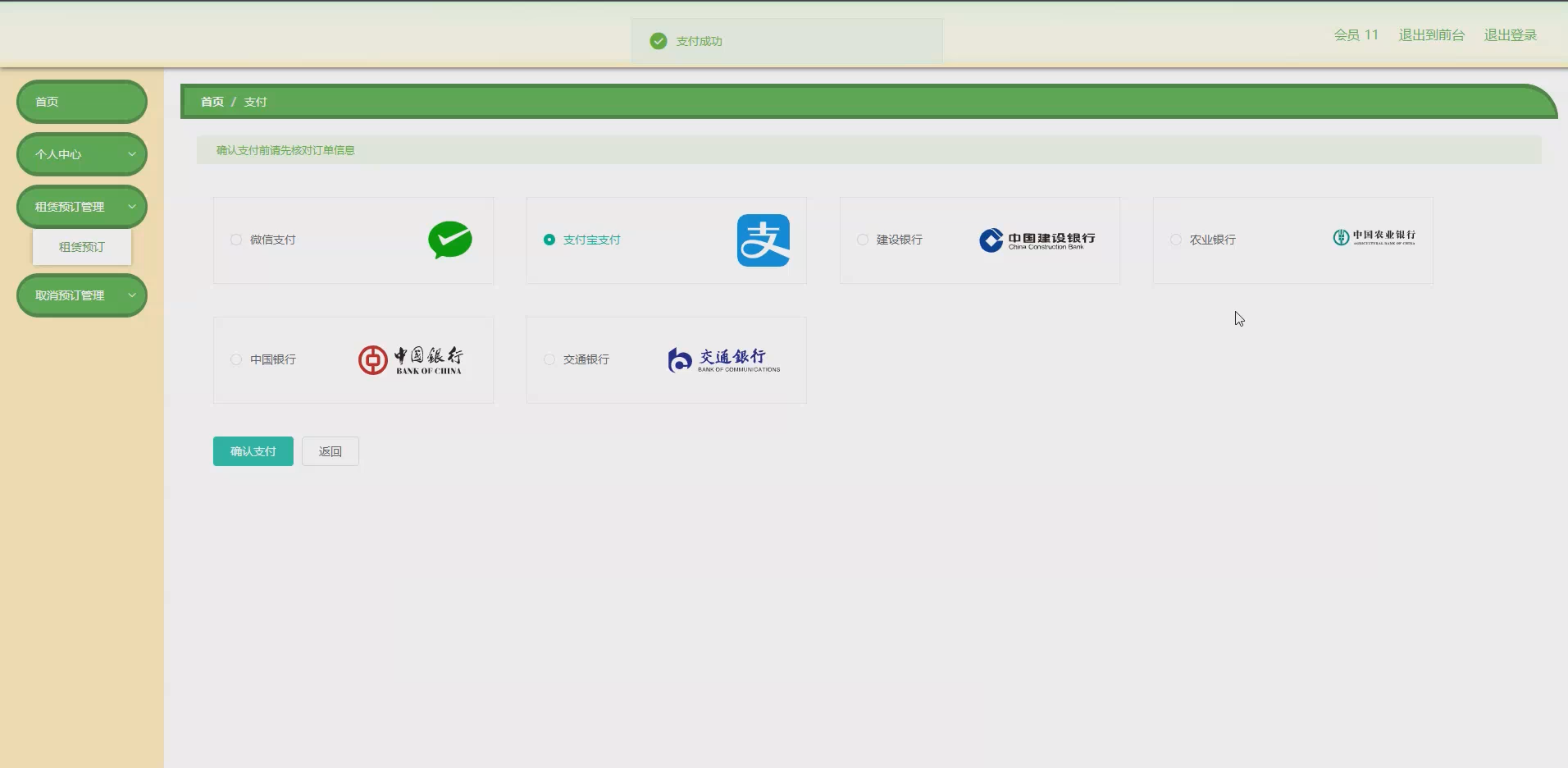Click 会员 11 in the header
The height and width of the screenshot is (768, 1568).
tap(1356, 34)
